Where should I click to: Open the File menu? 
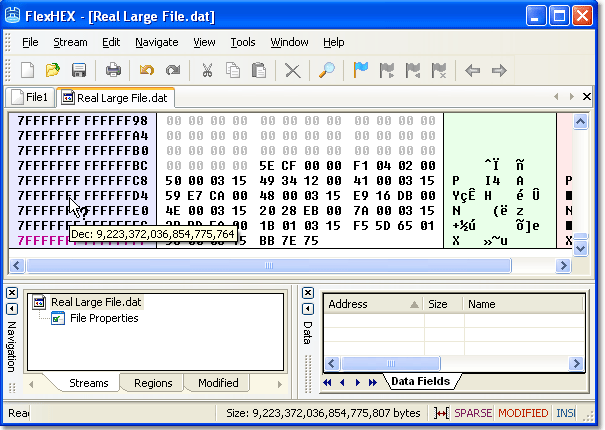(x=30, y=42)
